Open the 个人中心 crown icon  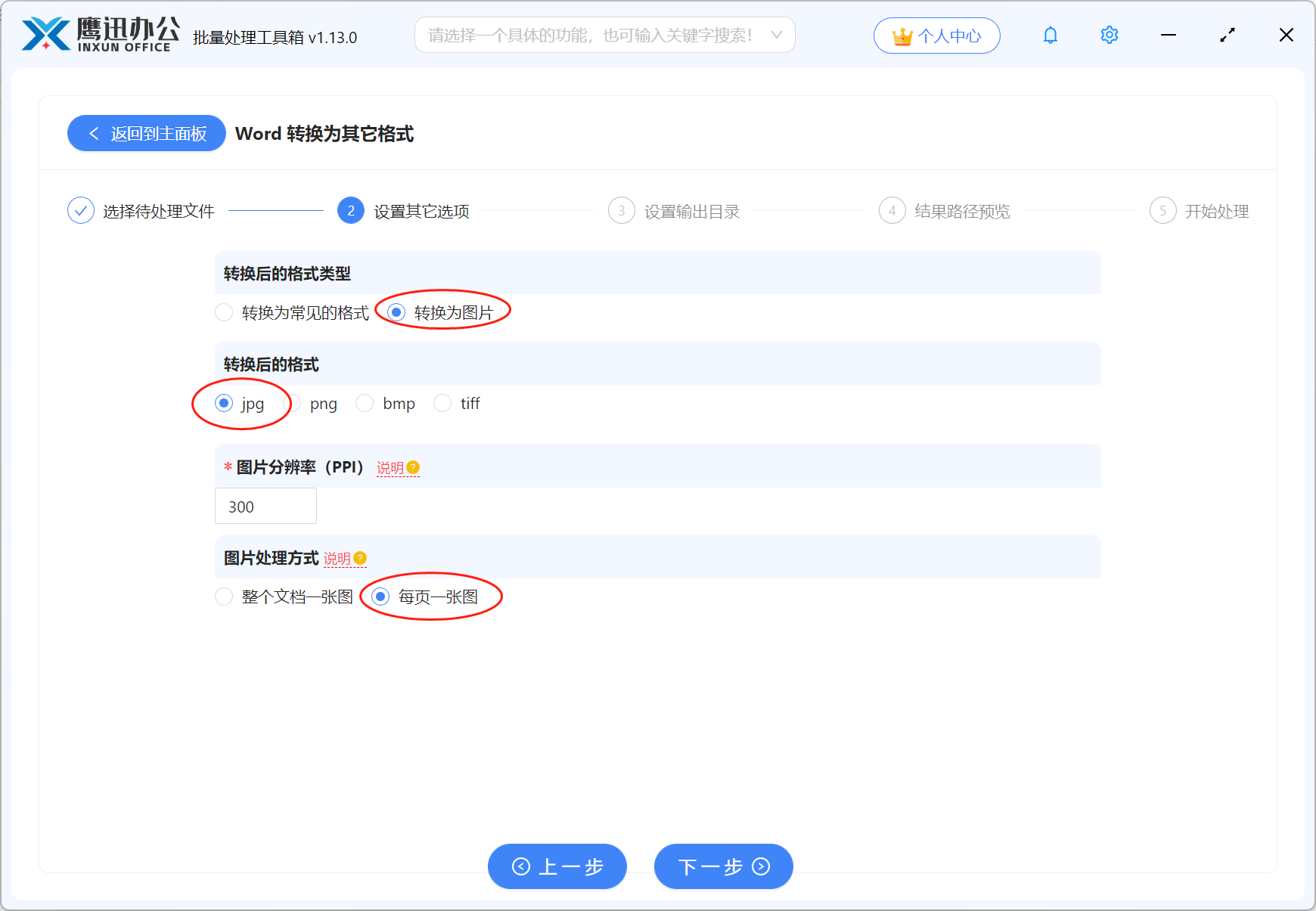(x=936, y=35)
